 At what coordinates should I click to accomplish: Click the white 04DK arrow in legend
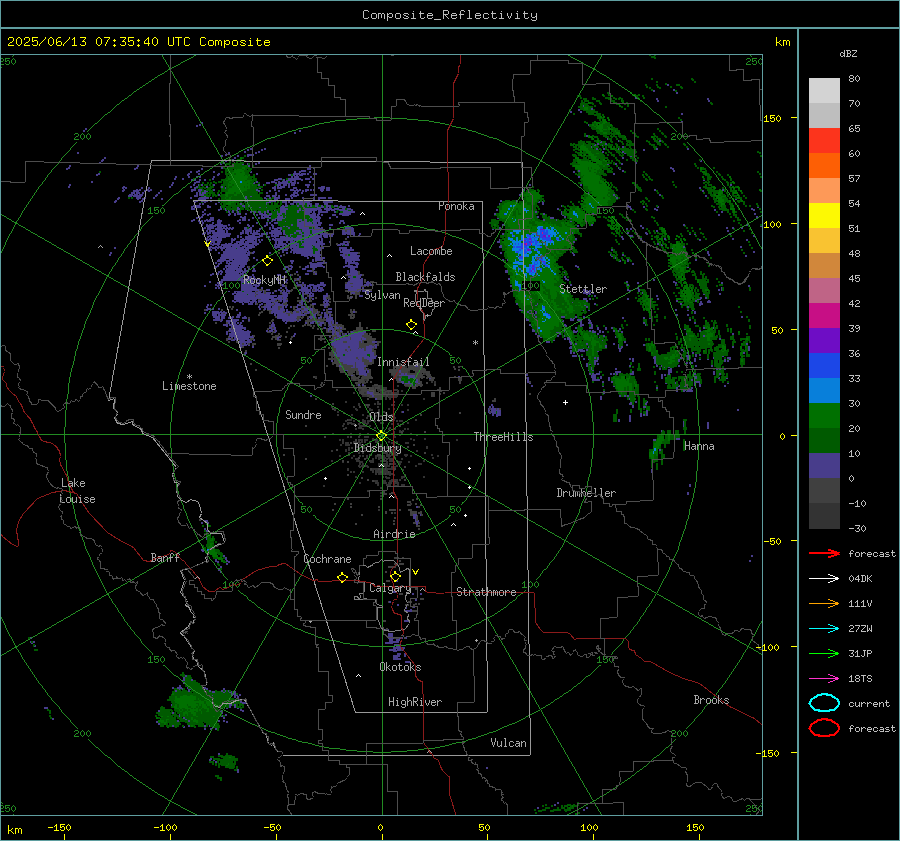[x=824, y=578]
